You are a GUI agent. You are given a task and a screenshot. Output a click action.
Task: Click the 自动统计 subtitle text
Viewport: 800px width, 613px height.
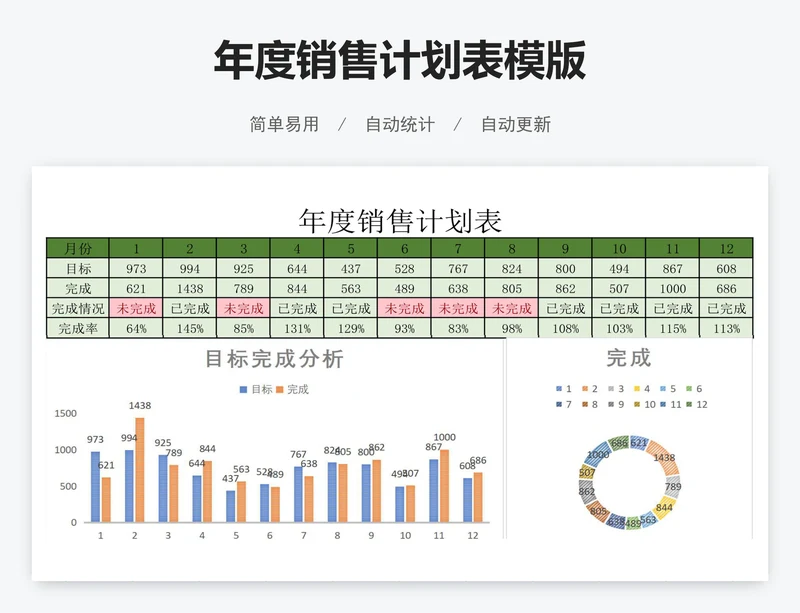[400, 124]
